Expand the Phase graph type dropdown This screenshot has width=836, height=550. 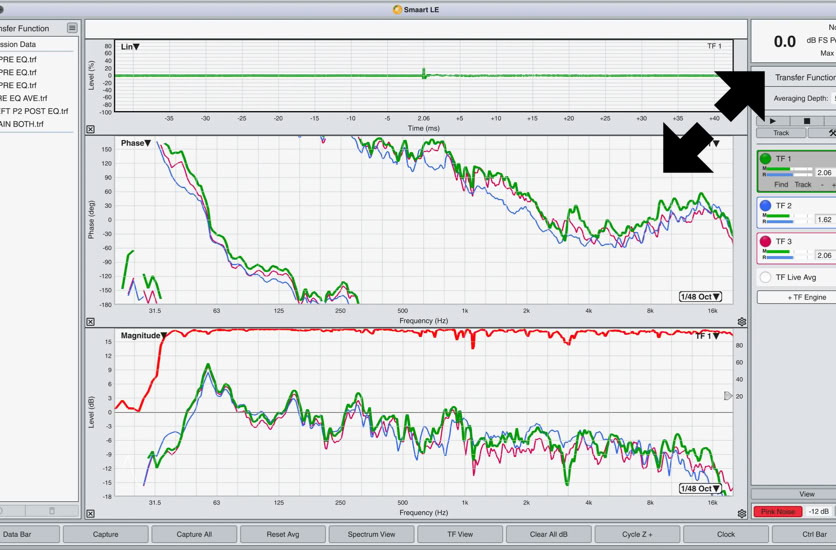tap(136, 143)
